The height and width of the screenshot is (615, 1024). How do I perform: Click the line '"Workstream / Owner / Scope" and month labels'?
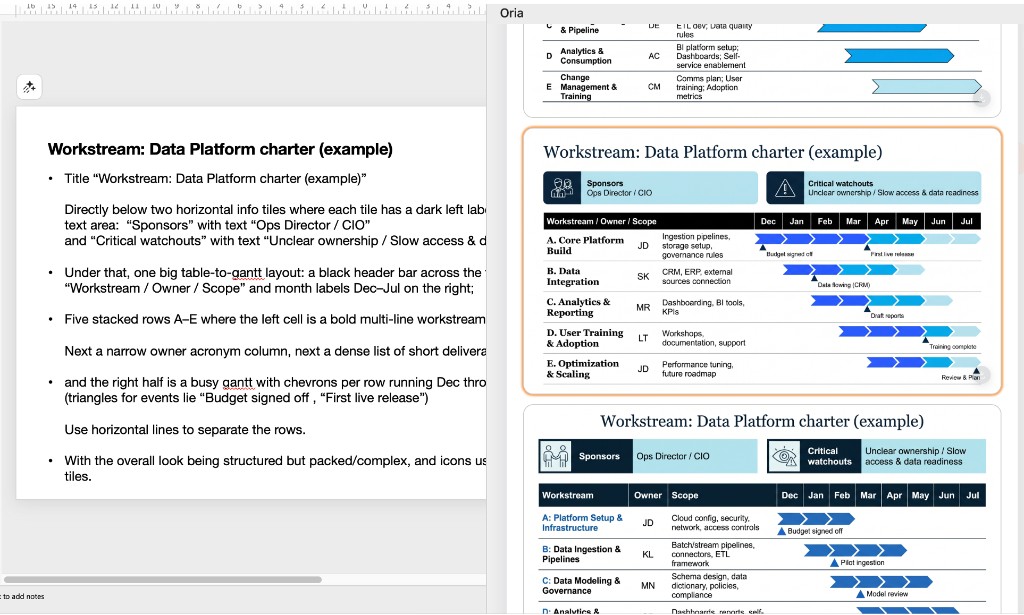click(x=269, y=289)
